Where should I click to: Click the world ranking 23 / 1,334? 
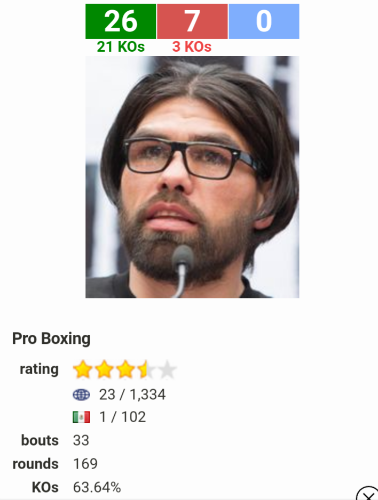click(x=132, y=395)
